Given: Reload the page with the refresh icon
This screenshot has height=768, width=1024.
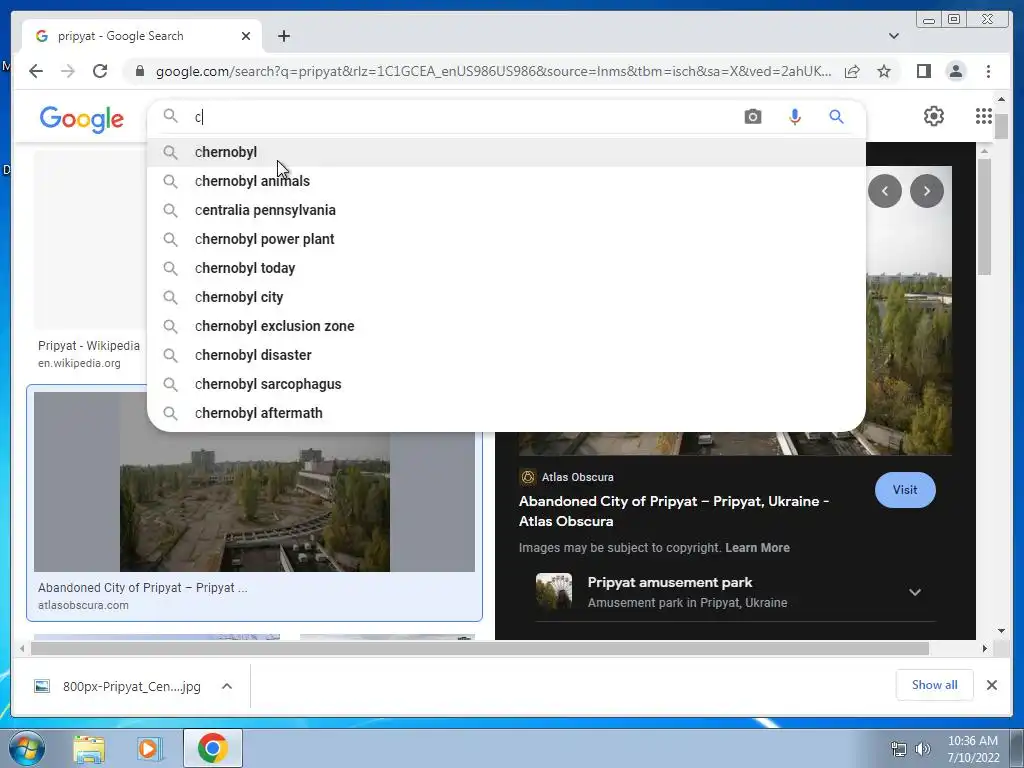Looking at the screenshot, I should click(x=100, y=71).
